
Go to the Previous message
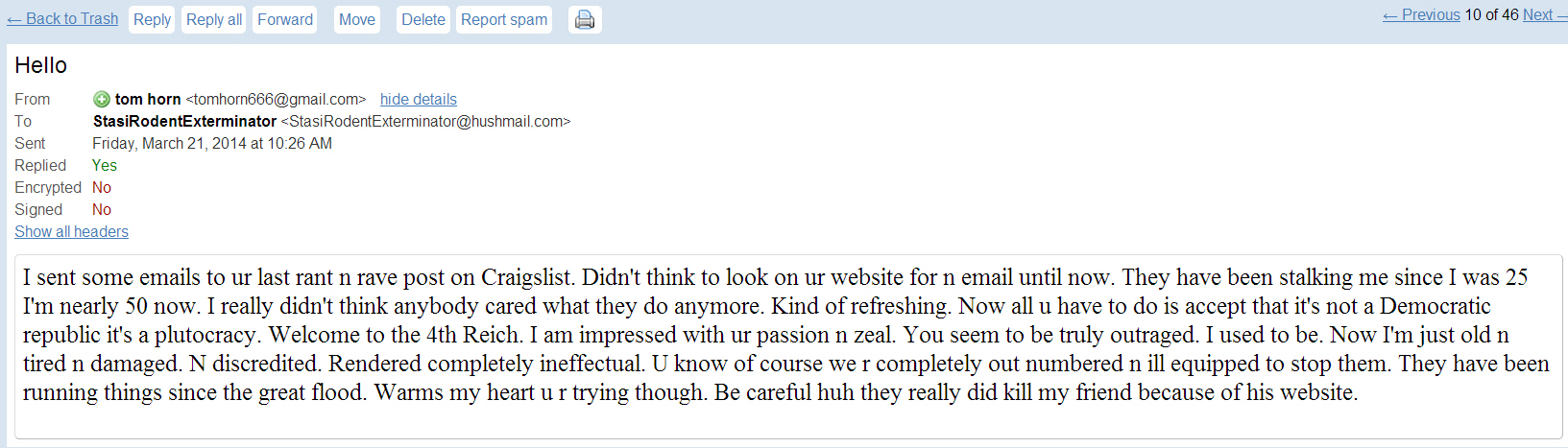tap(1422, 14)
